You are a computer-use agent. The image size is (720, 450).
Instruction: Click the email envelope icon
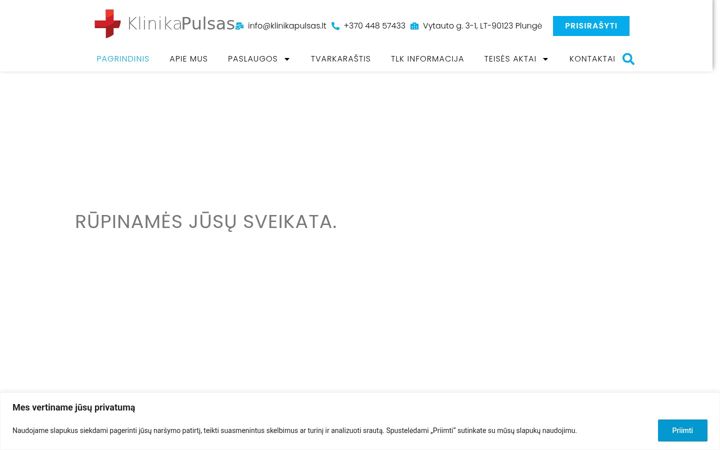tap(239, 26)
